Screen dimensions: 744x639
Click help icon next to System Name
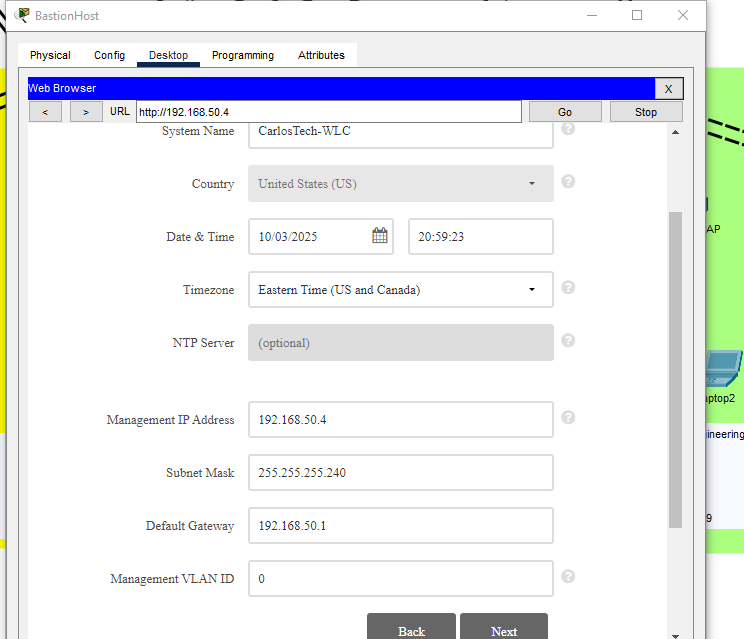click(x=568, y=129)
